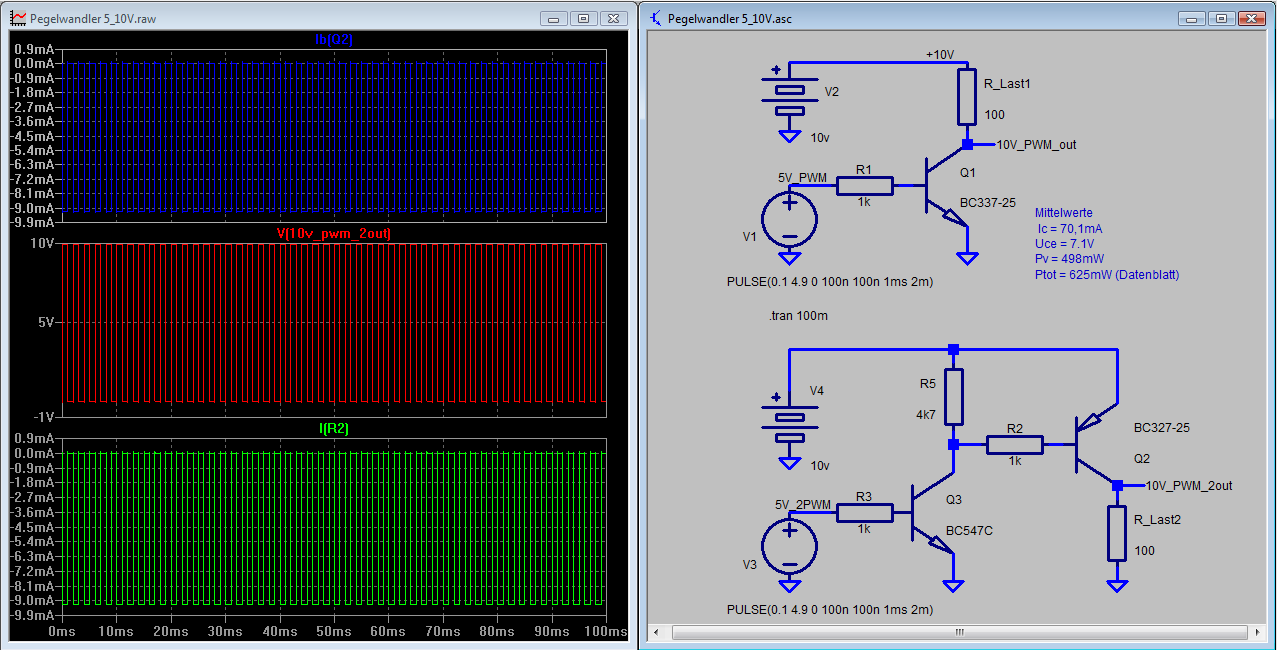Select pulse voltage source V3
This screenshot has width=1278, height=650.
tap(790, 545)
